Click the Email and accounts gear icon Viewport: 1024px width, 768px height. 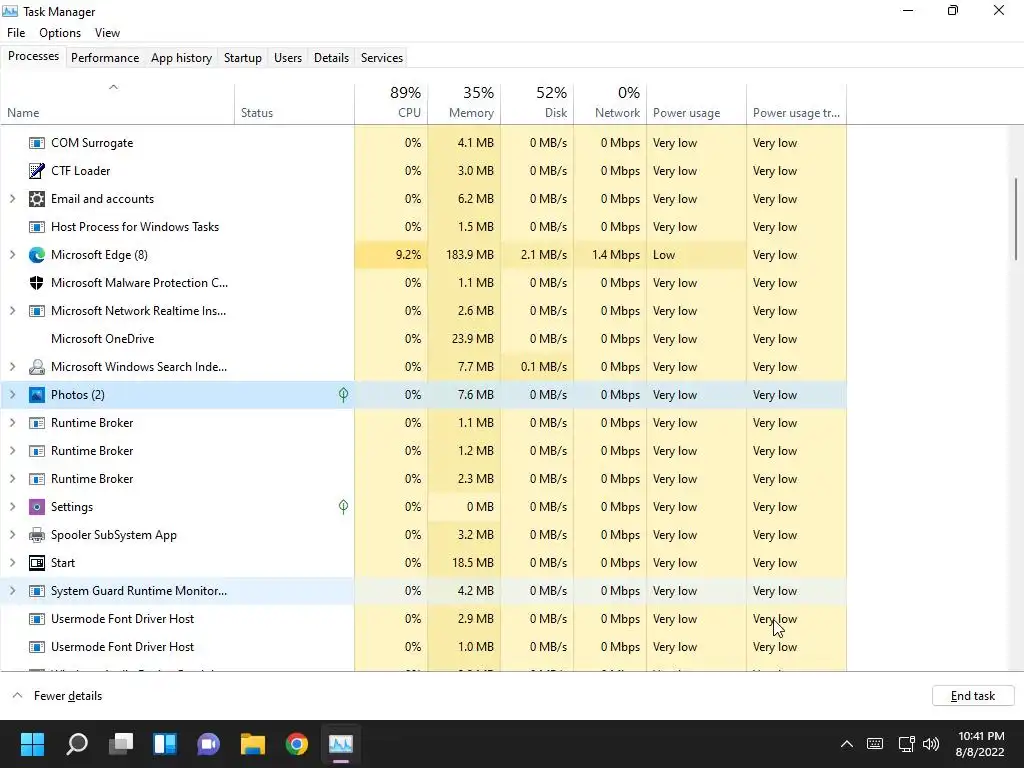point(37,199)
